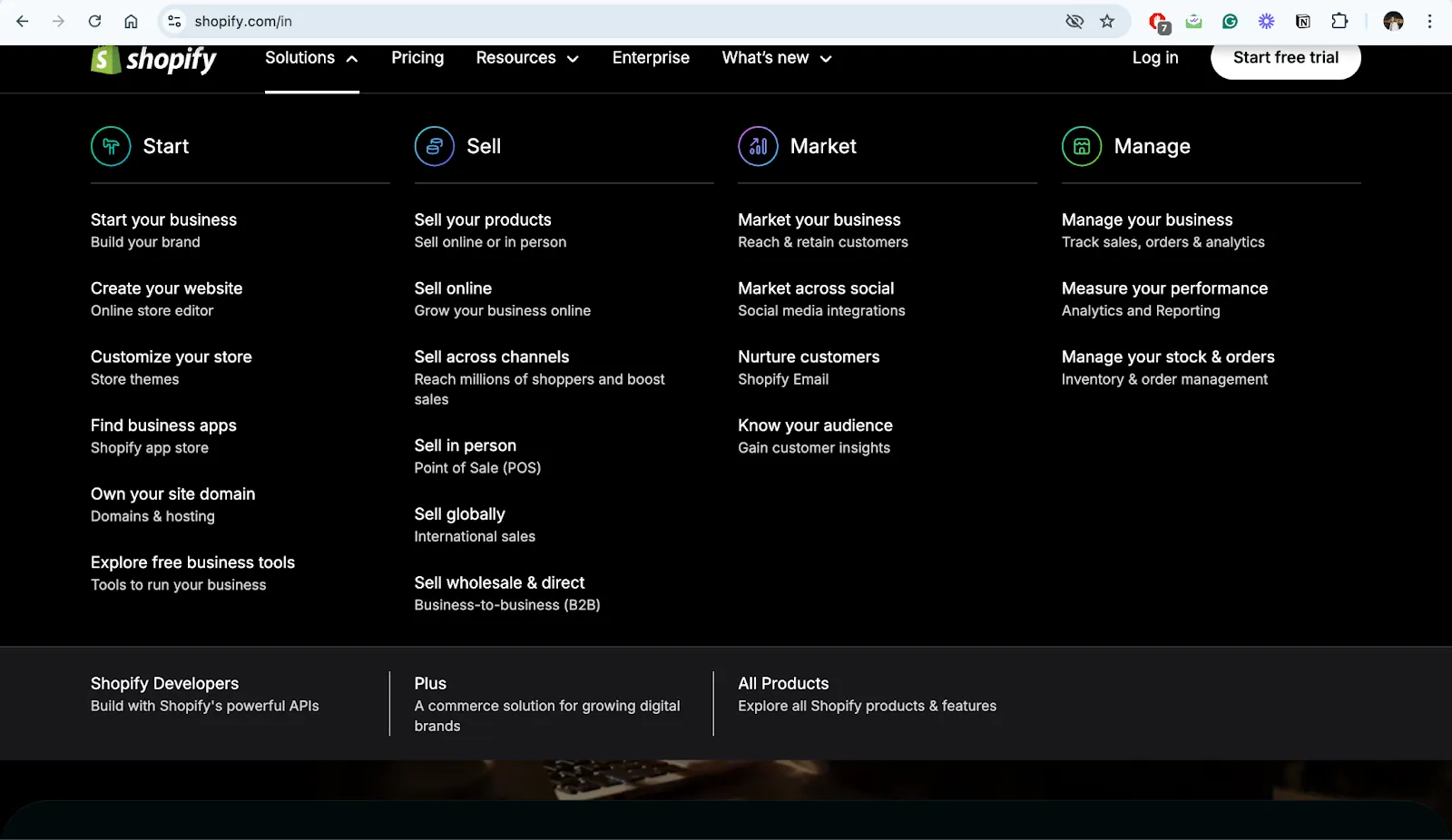The width and height of the screenshot is (1452, 840).
Task: Click the Sell section coins icon
Action: [435, 146]
